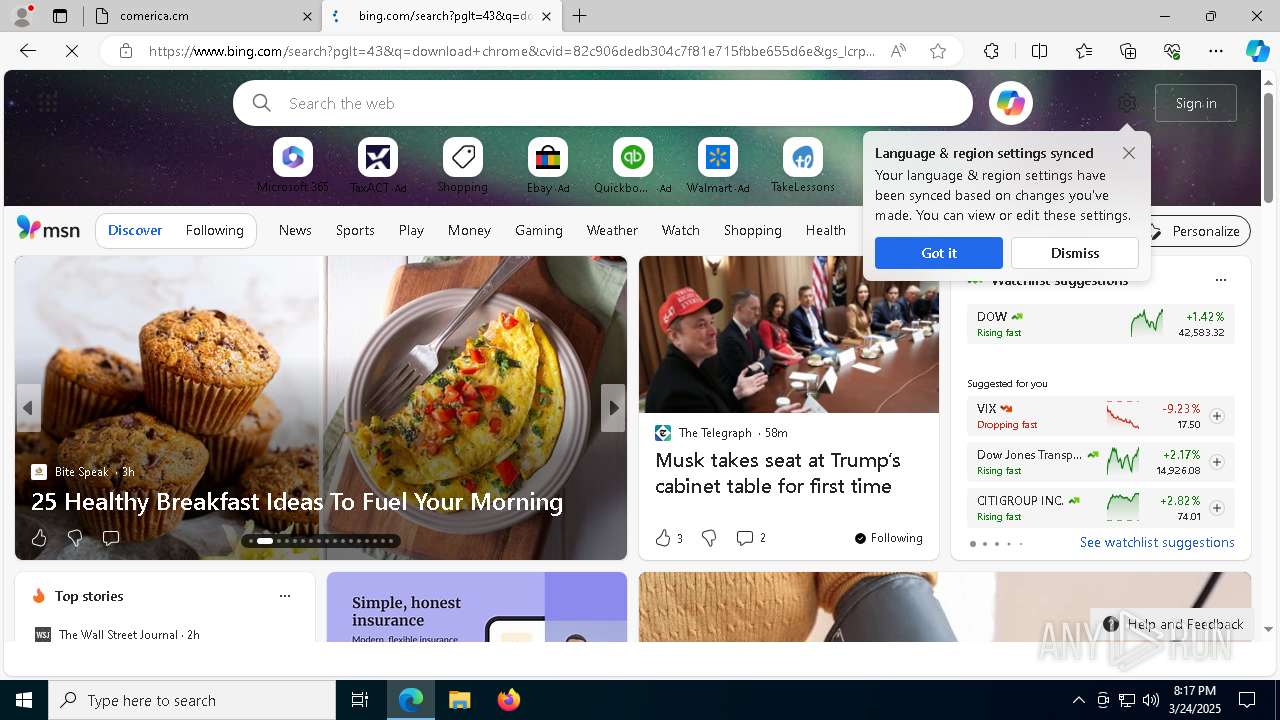Like the Musk cabinet article

(669, 538)
